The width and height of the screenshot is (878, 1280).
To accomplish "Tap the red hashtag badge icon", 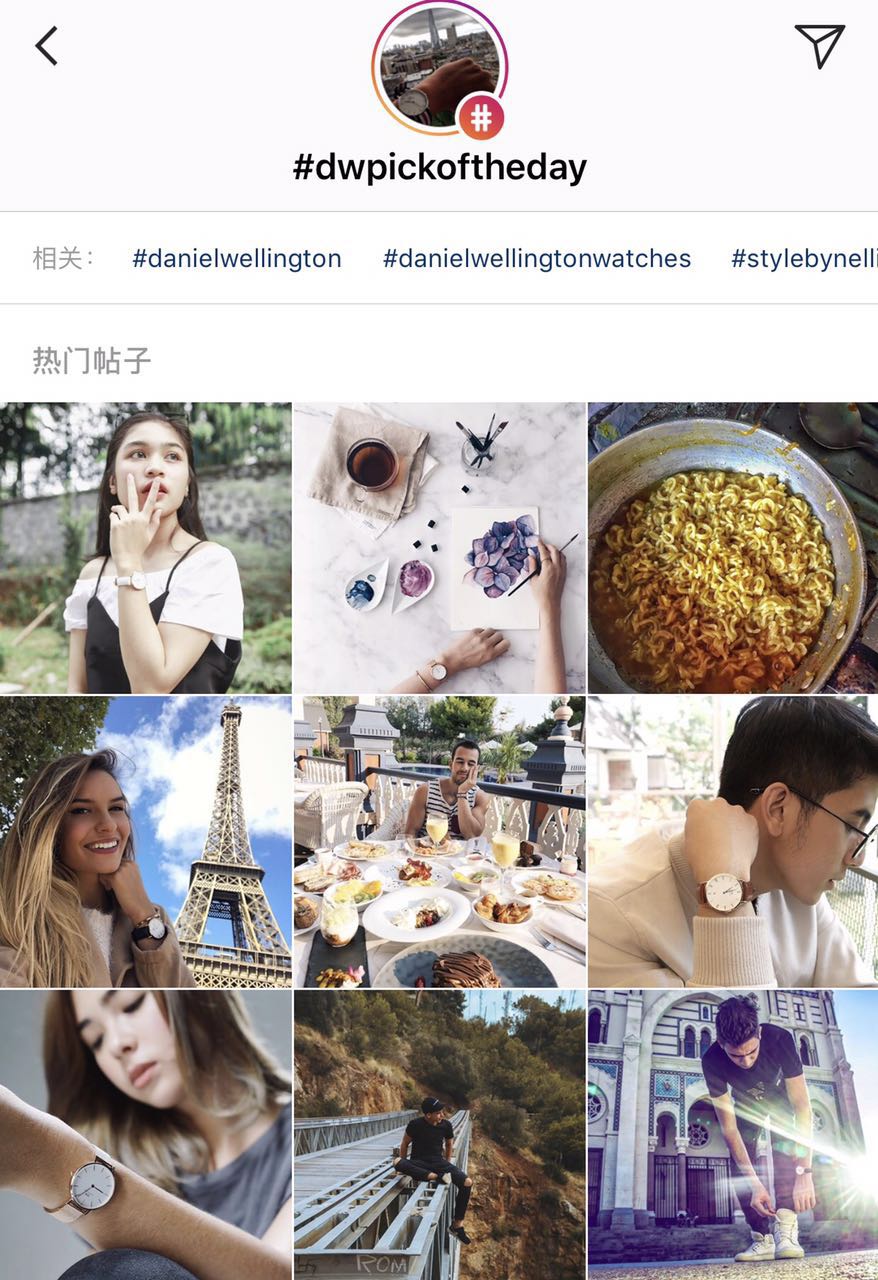I will point(481,119).
